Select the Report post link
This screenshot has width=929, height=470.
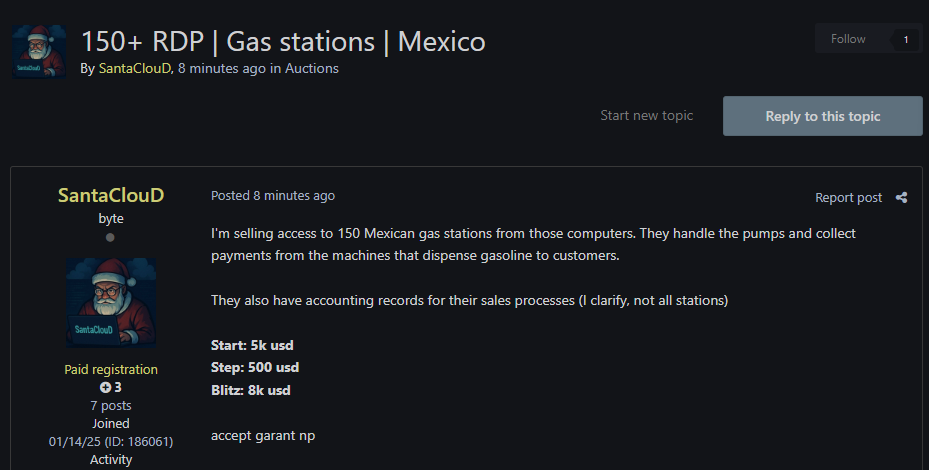click(848, 198)
